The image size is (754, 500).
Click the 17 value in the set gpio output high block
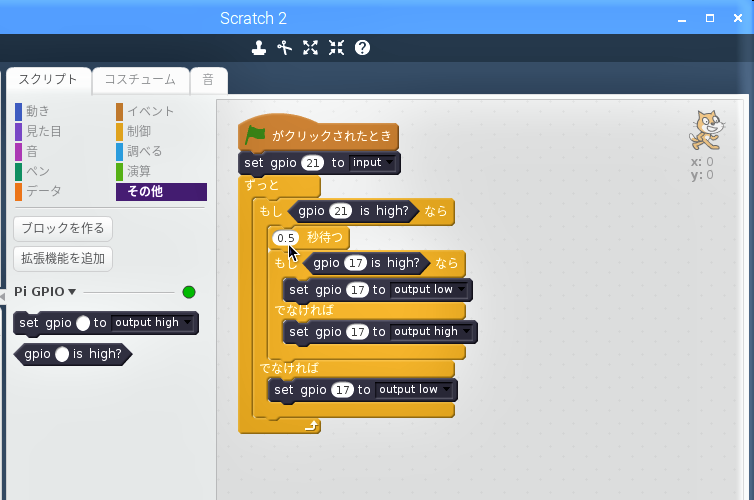tap(357, 332)
